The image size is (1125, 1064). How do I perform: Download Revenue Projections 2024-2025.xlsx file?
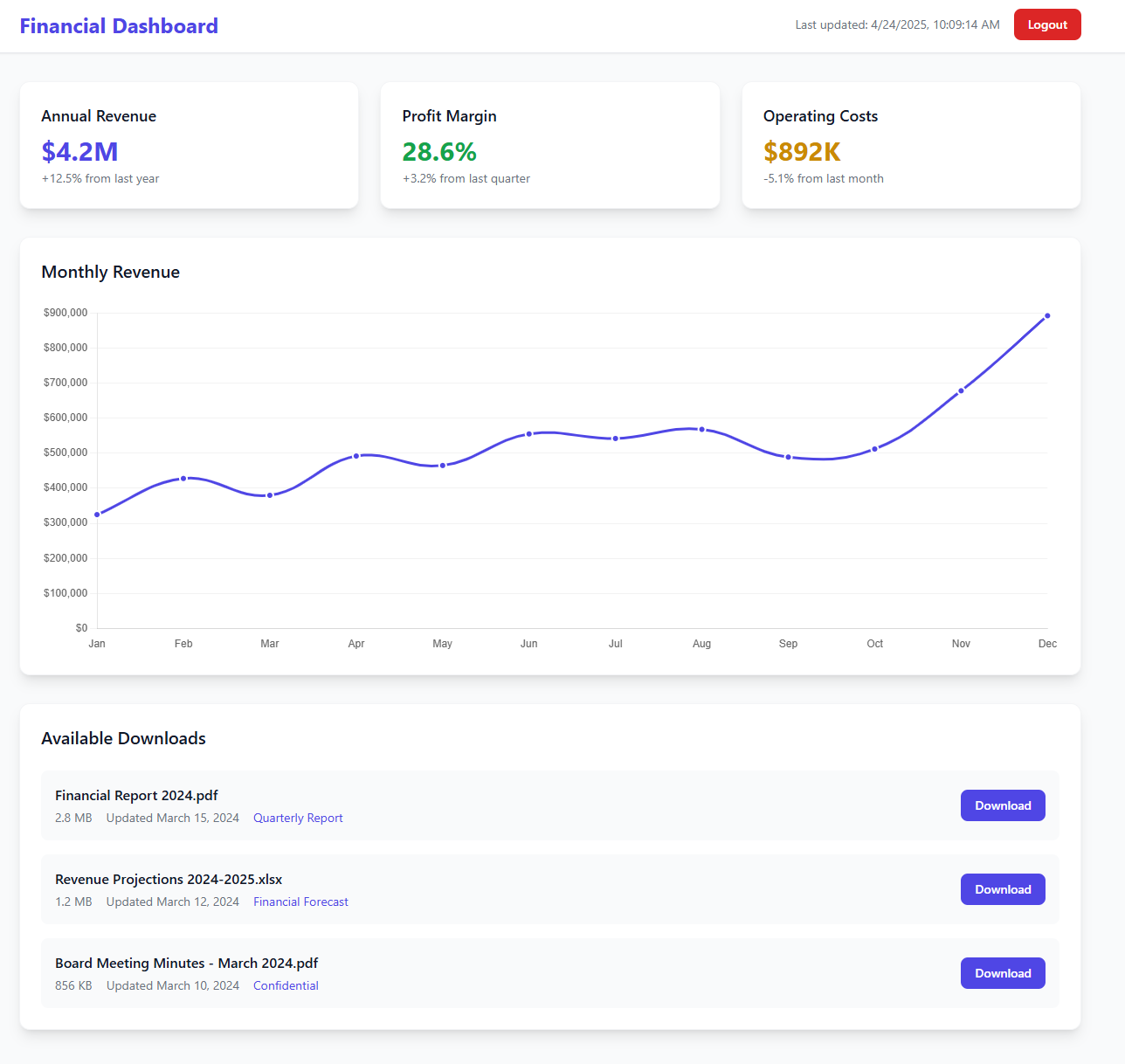tap(1002, 889)
